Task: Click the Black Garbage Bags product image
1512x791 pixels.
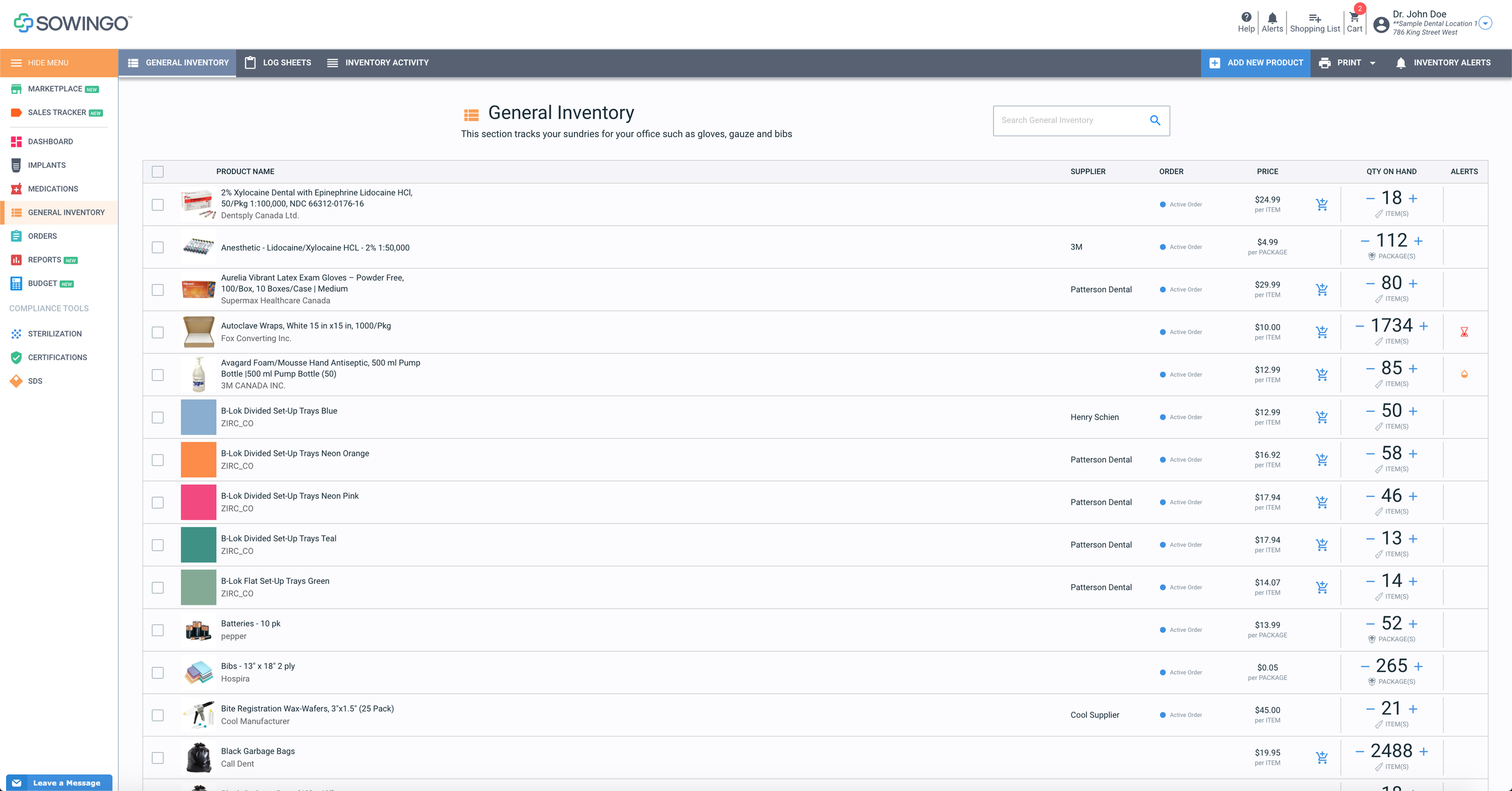Action: (198, 757)
